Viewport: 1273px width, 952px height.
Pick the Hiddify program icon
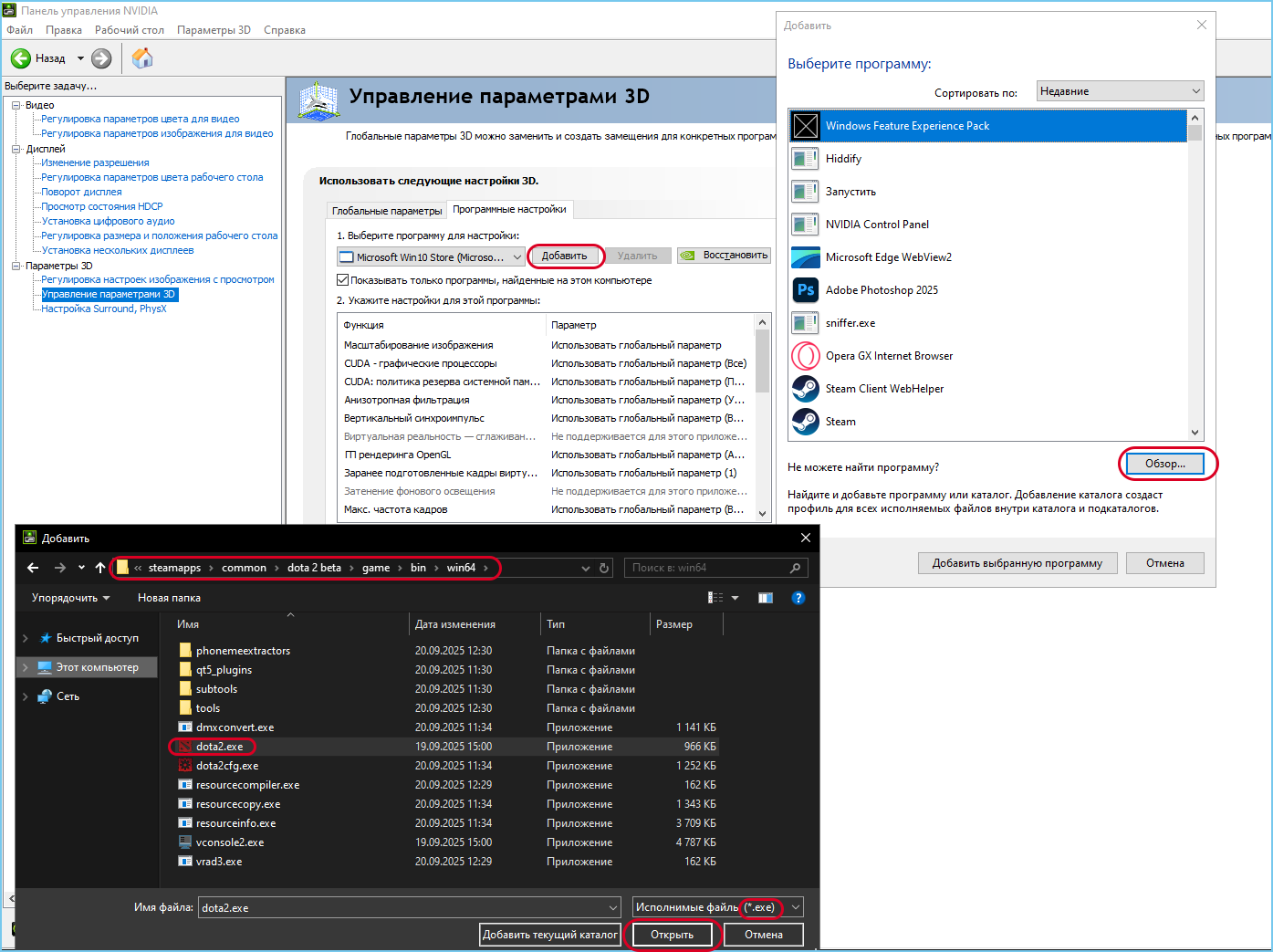click(806, 159)
